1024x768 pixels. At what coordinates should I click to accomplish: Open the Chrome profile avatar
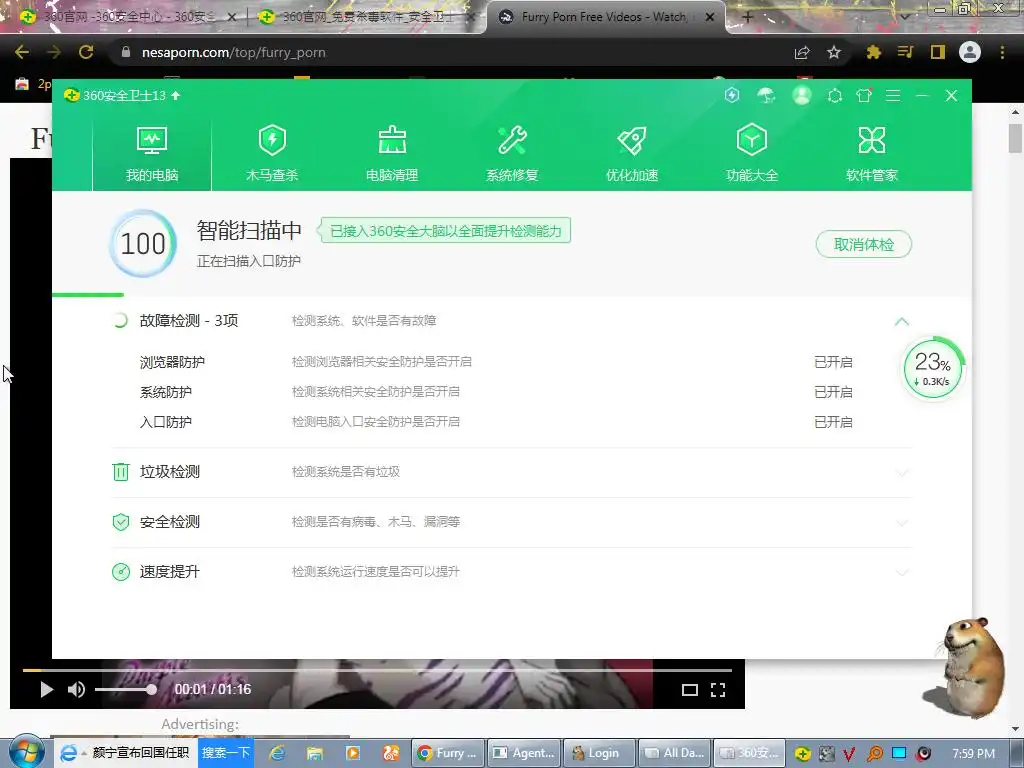[970, 52]
